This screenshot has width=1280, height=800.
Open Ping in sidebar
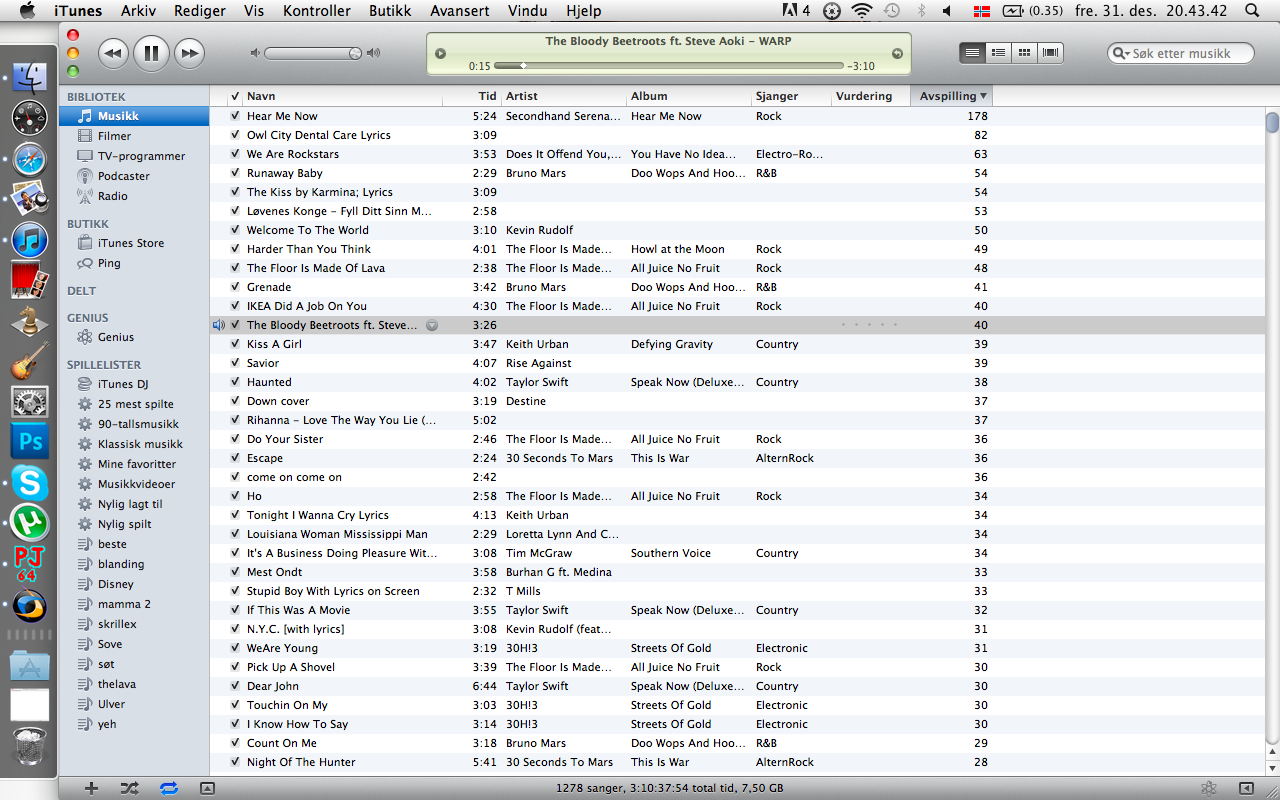pyautogui.click(x=134, y=263)
